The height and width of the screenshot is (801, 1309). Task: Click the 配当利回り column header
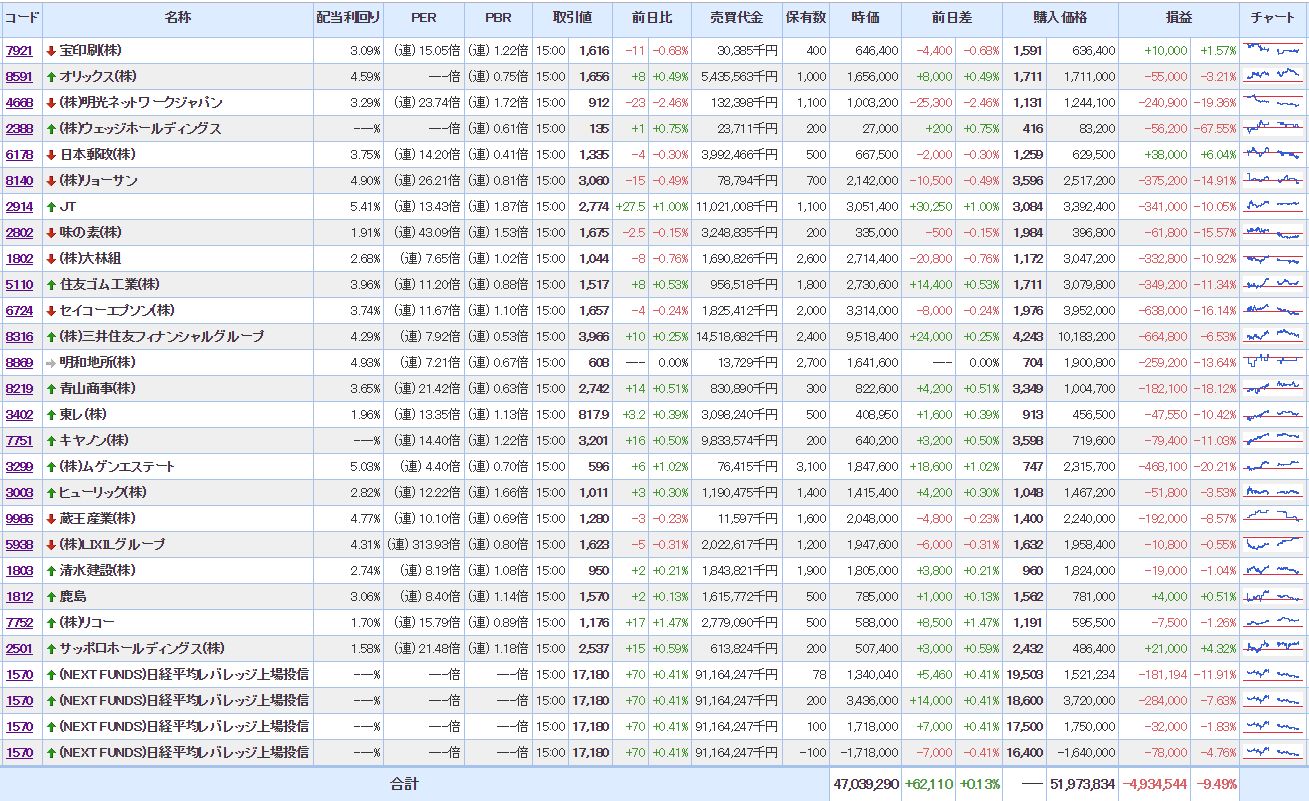[x=348, y=19]
